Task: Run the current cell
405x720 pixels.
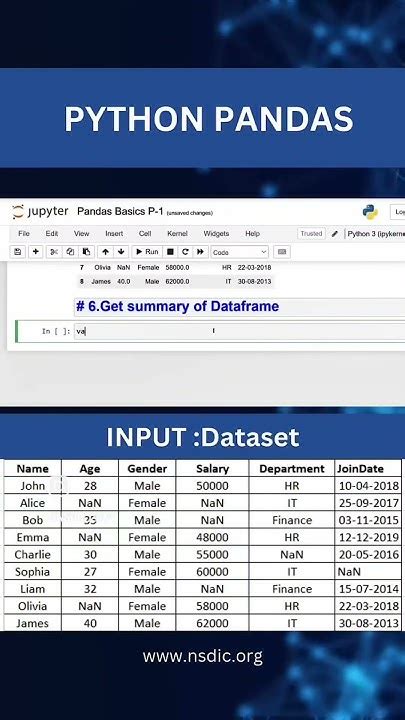Action: point(147,252)
